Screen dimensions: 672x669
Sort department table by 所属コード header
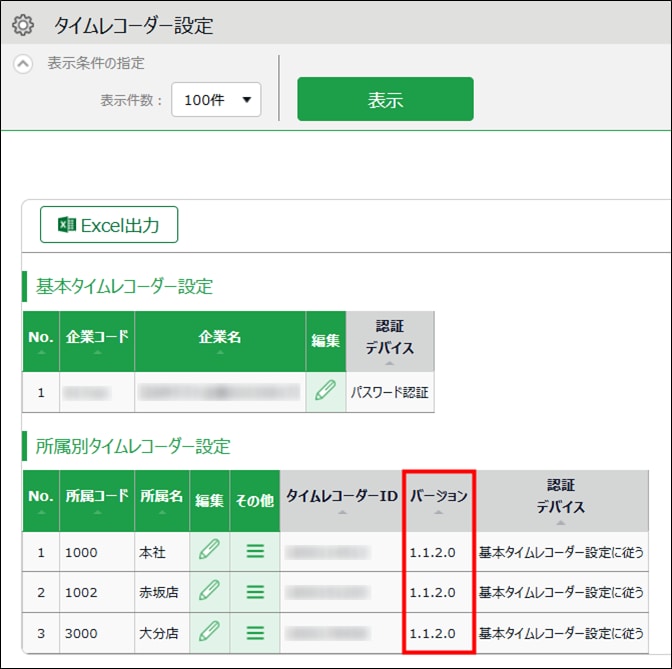[x=97, y=501]
